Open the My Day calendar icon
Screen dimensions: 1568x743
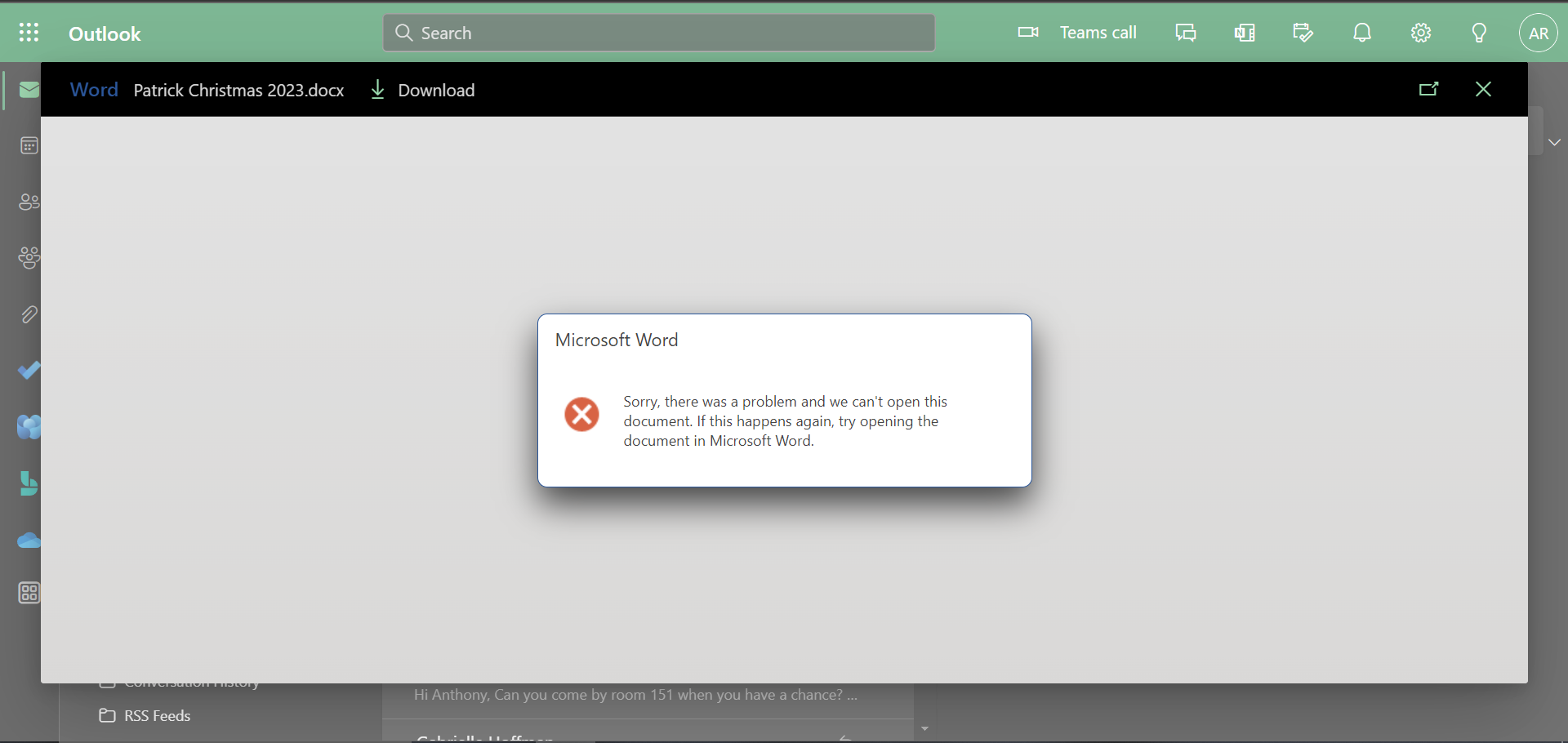pos(1302,33)
